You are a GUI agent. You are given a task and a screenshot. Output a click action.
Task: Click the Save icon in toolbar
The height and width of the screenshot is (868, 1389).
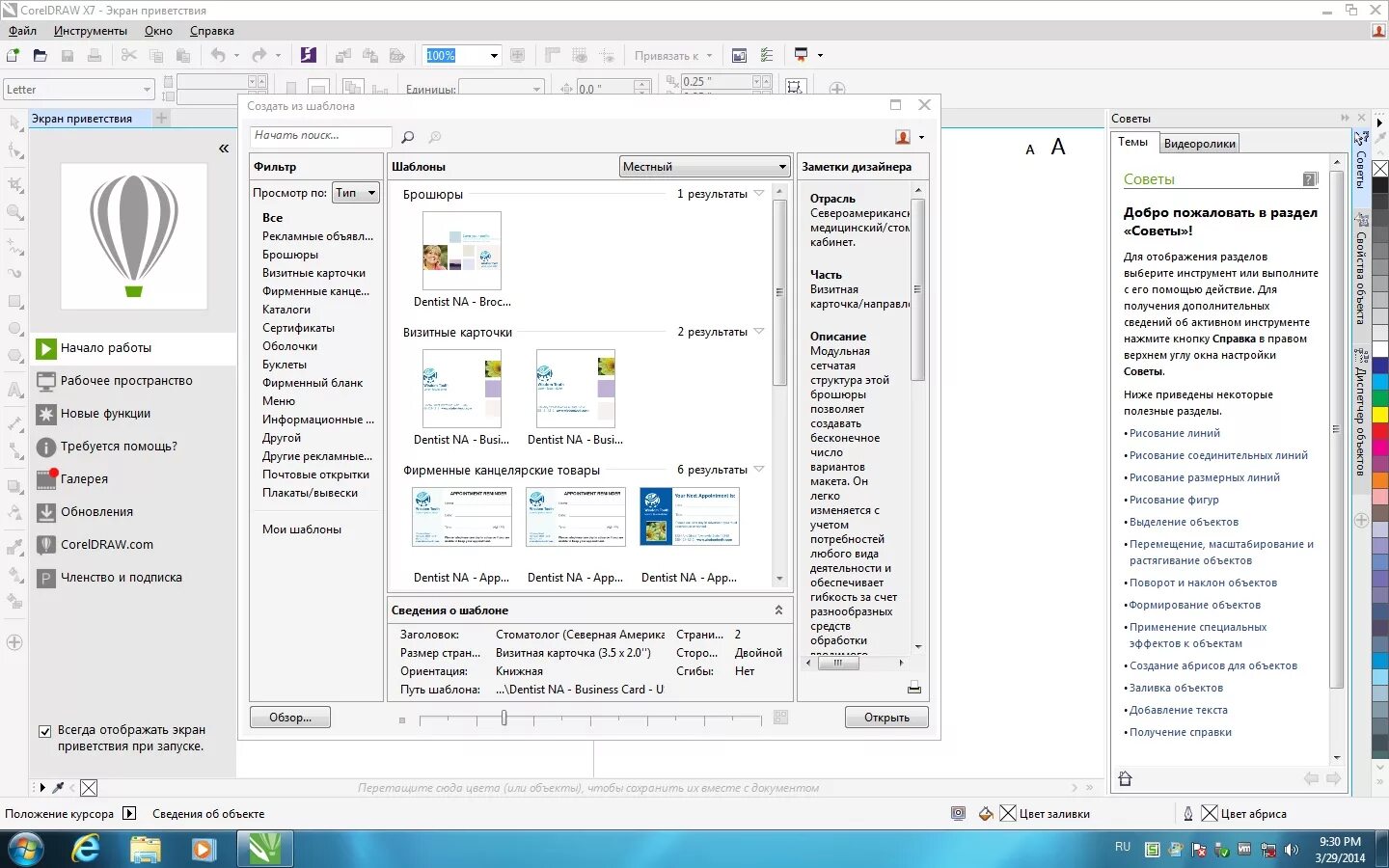(x=68, y=56)
